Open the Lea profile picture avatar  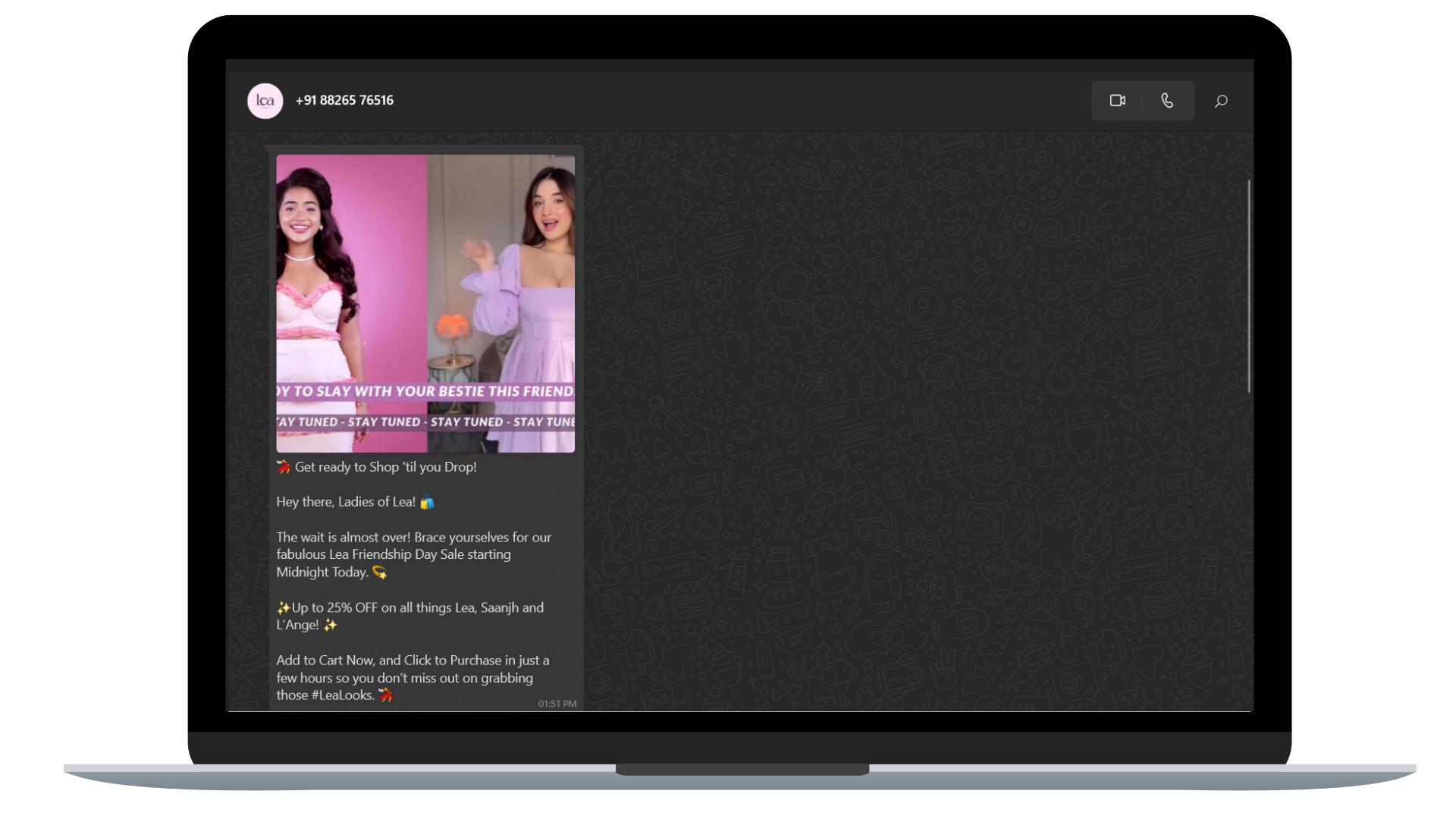[x=265, y=101]
